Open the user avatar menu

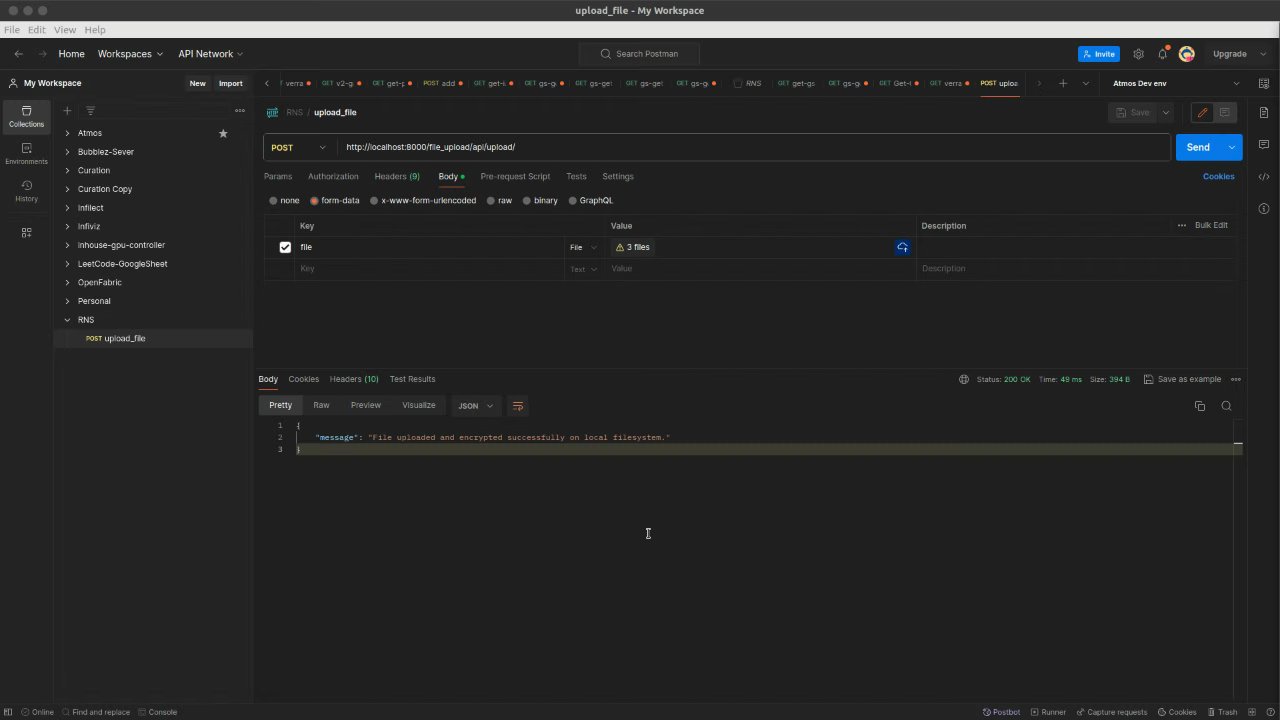(x=1187, y=54)
